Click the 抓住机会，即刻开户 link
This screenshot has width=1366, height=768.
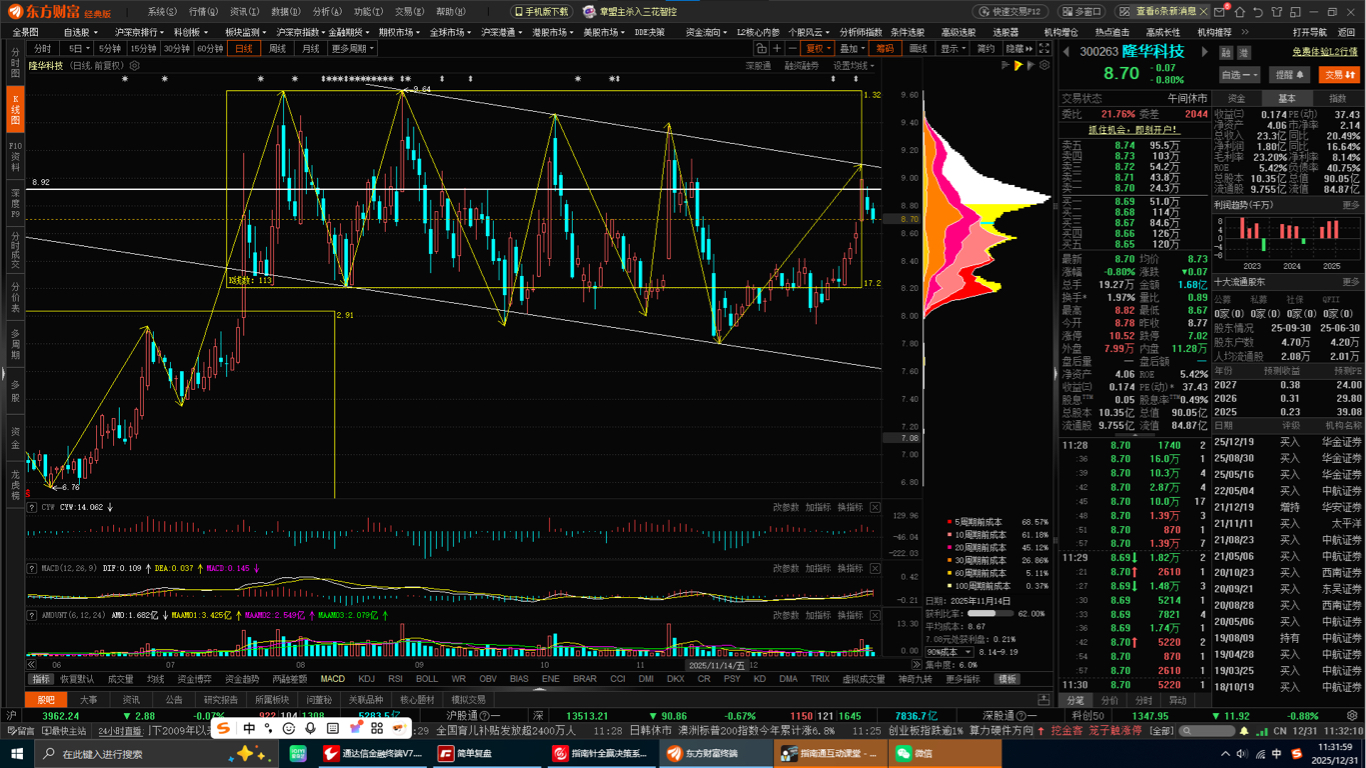tap(1134, 130)
